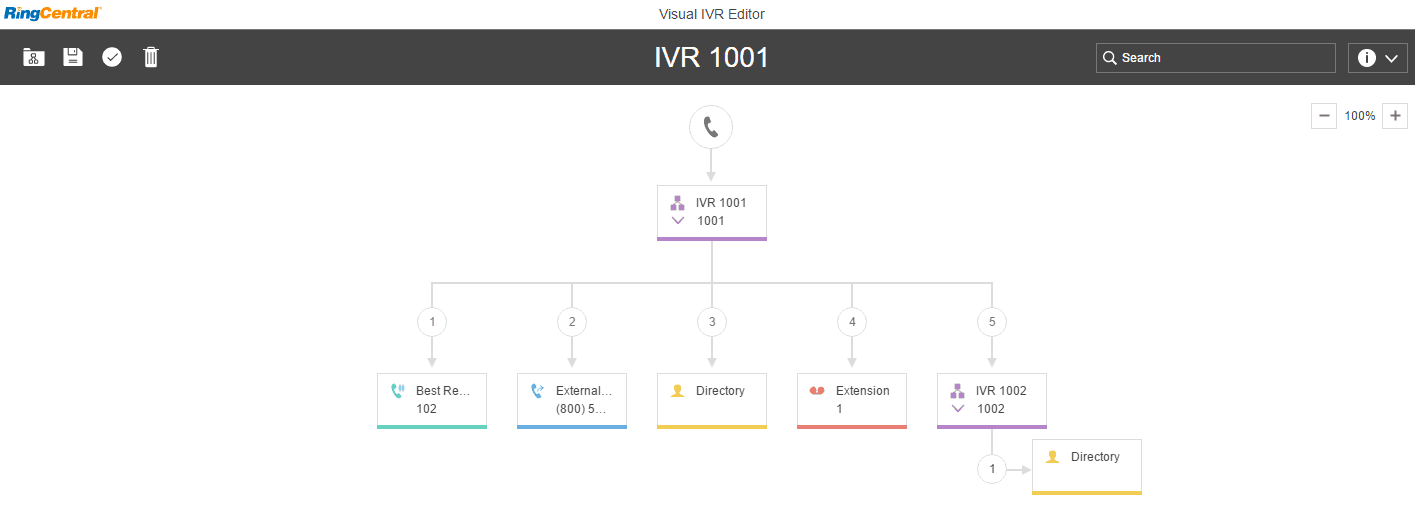Select key press 5 circle
Screen dimensions: 1415x513
[x=992, y=322]
